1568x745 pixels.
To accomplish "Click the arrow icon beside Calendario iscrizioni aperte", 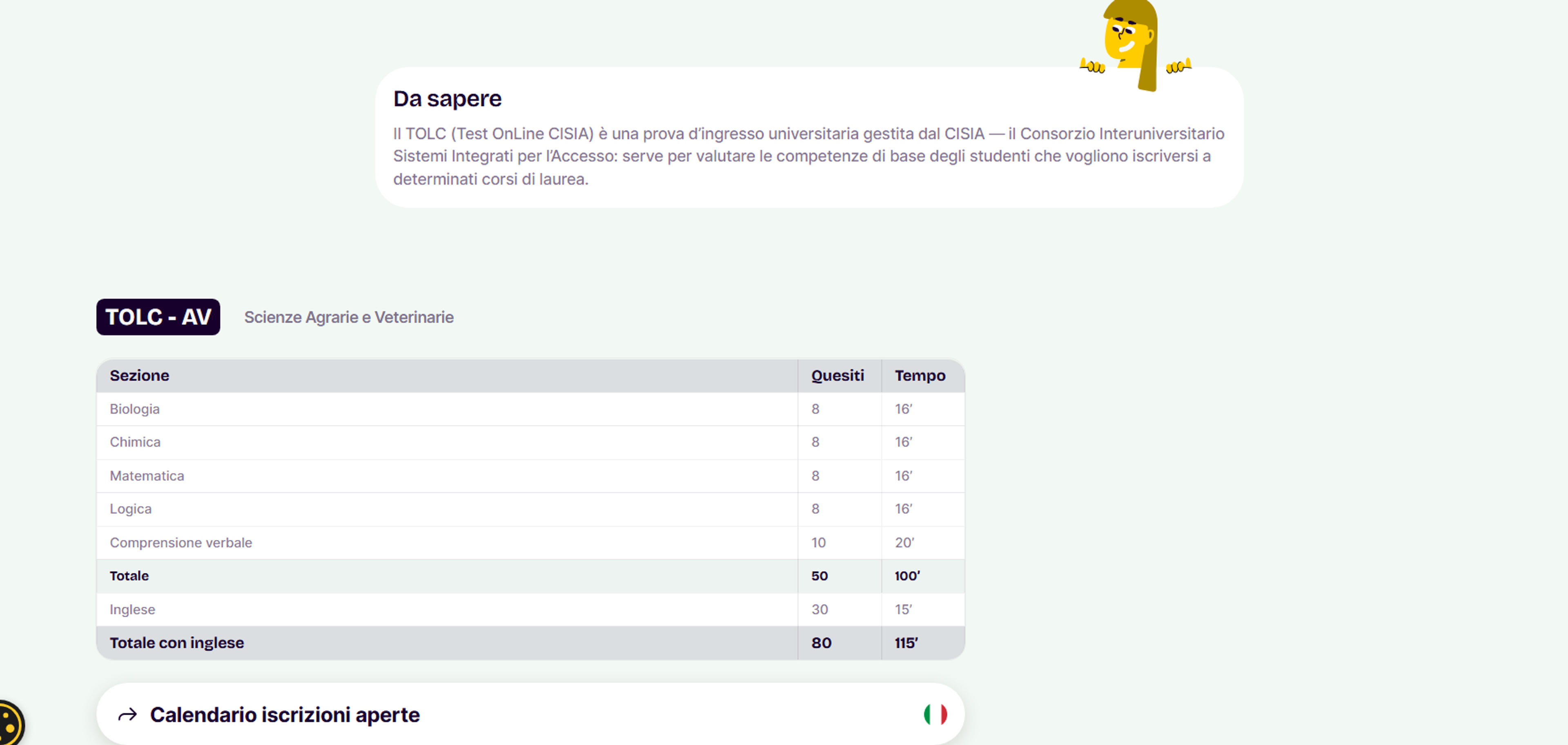I will point(127,714).
